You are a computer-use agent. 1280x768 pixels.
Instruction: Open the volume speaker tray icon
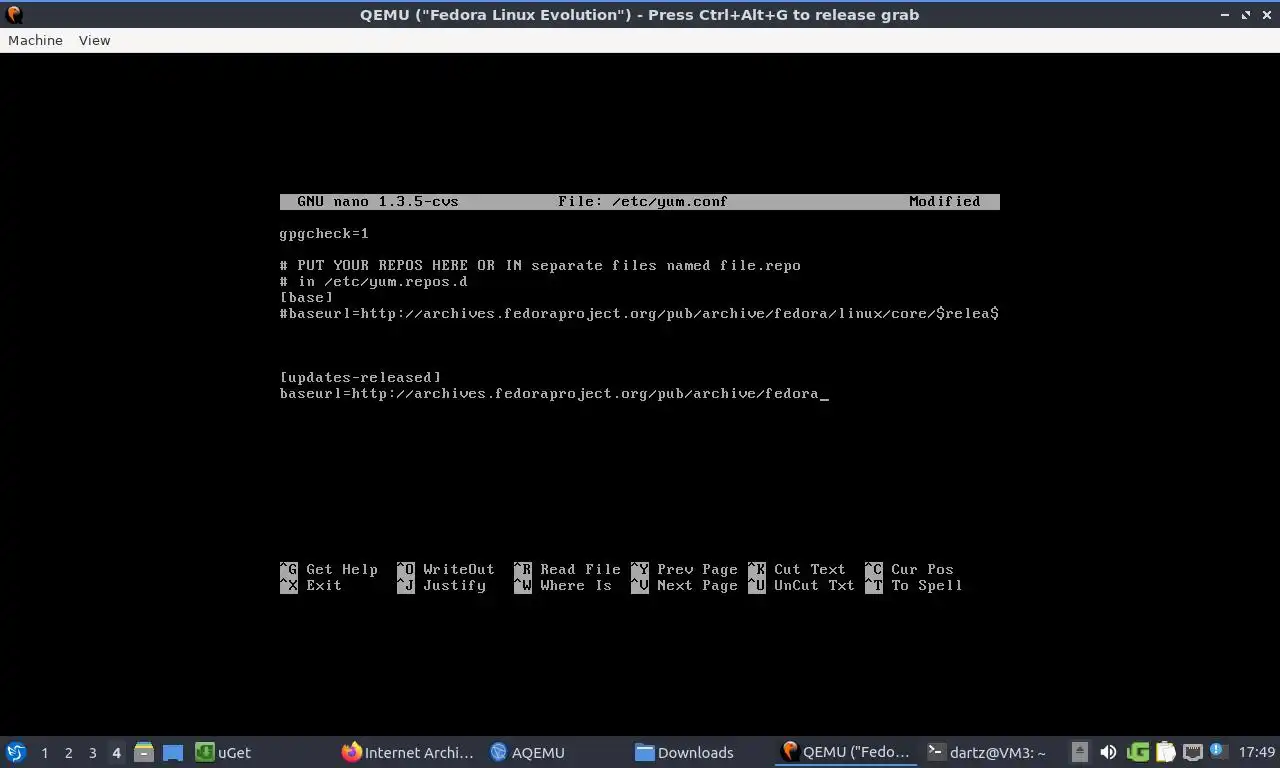[1108, 752]
